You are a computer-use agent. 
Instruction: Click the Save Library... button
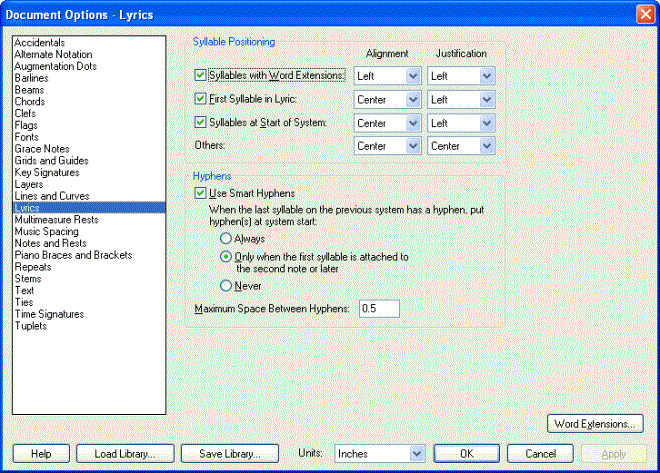pos(230,454)
